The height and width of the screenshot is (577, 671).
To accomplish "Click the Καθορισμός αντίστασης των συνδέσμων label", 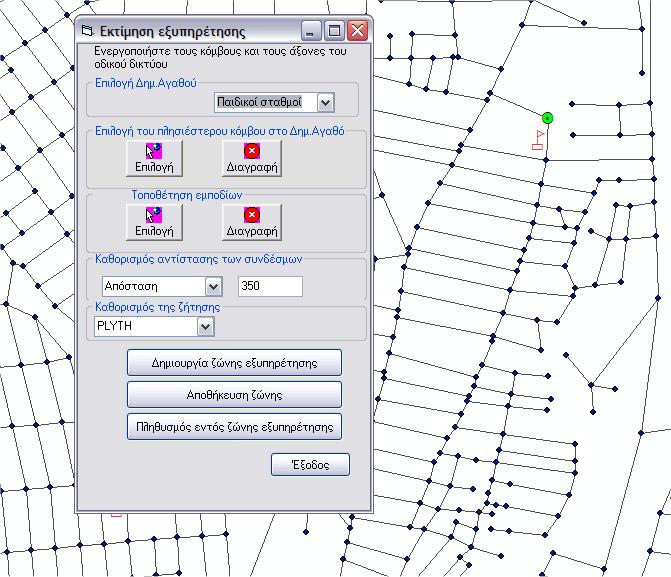I will coord(199,259).
